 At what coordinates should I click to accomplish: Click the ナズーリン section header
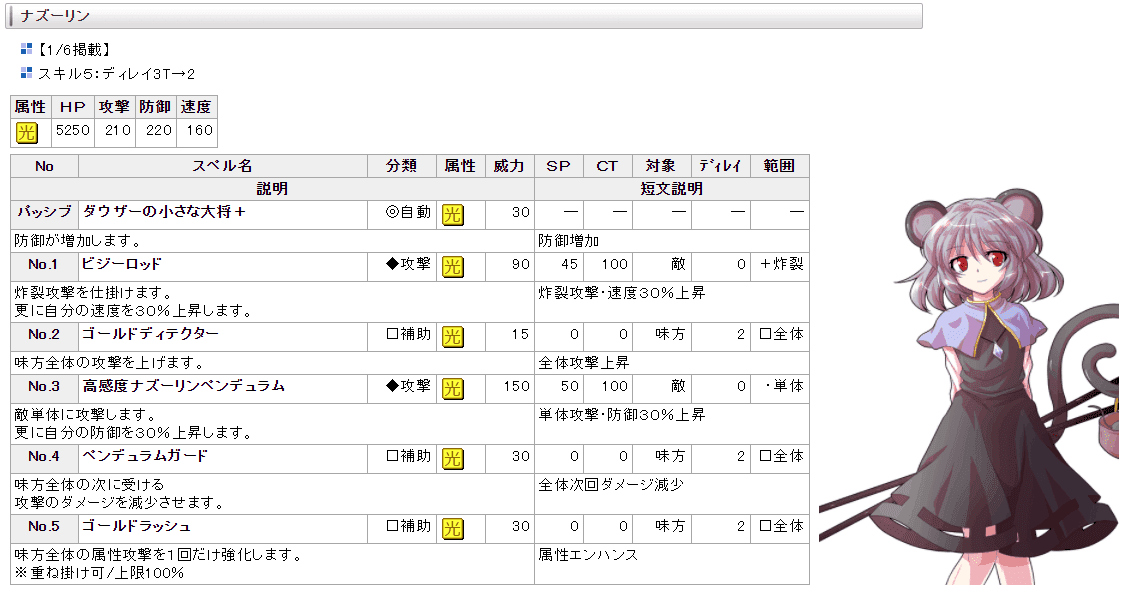click(464, 16)
